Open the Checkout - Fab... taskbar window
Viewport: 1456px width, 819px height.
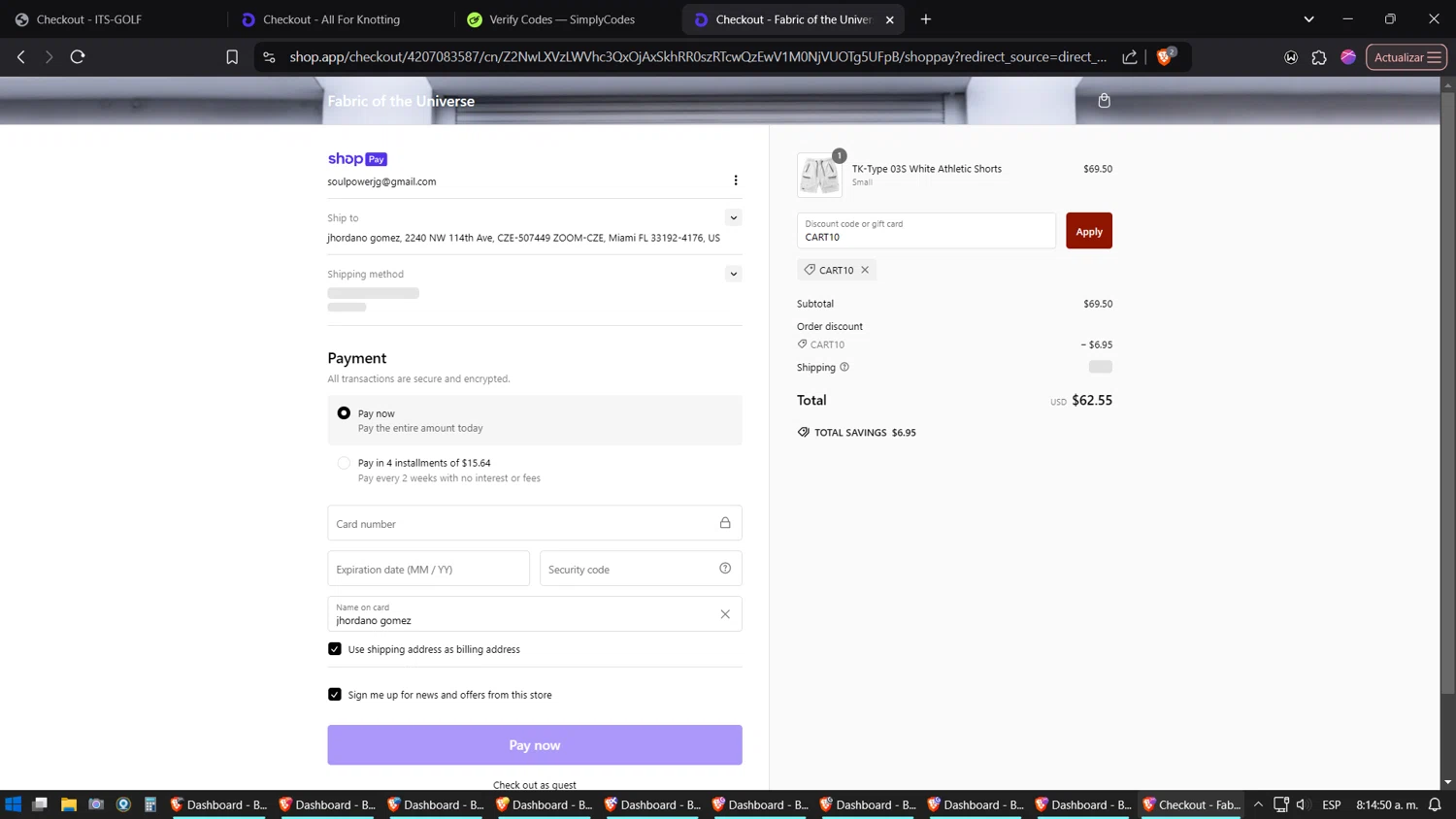point(1192,804)
